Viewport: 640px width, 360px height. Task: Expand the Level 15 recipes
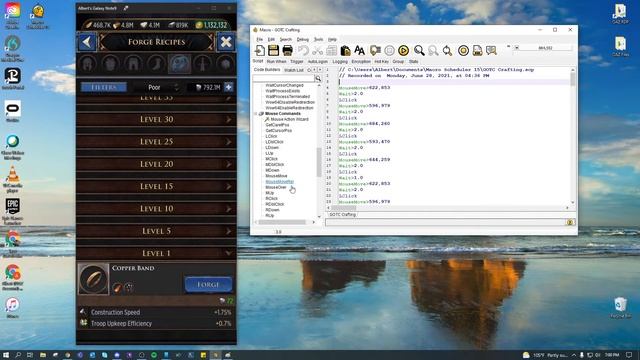point(156,187)
